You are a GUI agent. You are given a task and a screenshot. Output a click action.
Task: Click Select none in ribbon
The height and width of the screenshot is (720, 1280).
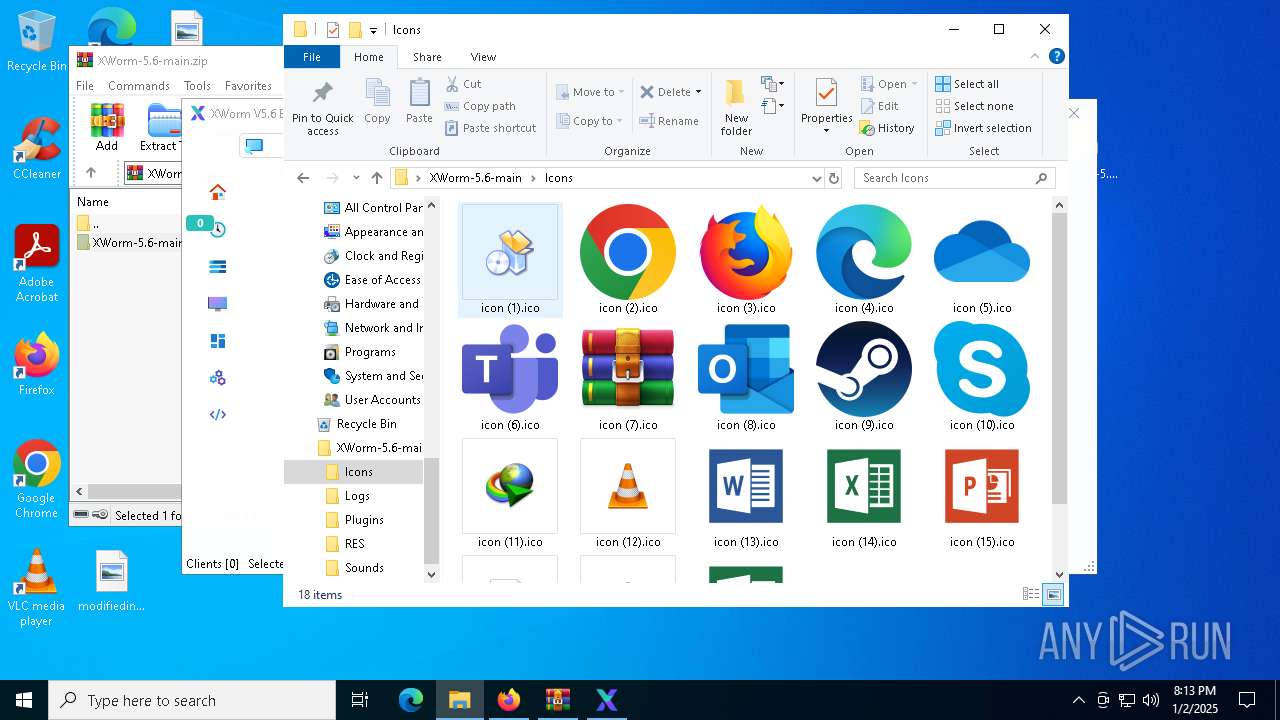pos(974,106)
